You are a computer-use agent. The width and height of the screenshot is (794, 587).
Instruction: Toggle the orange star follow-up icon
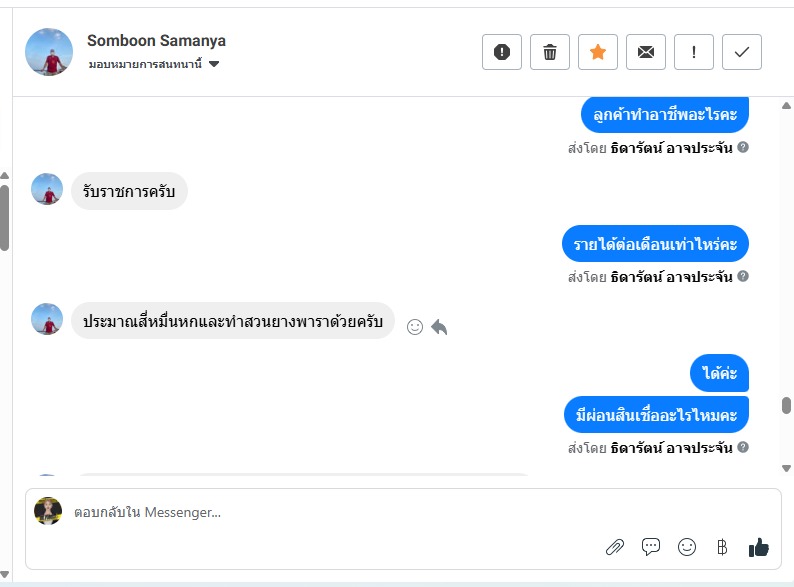598,52
